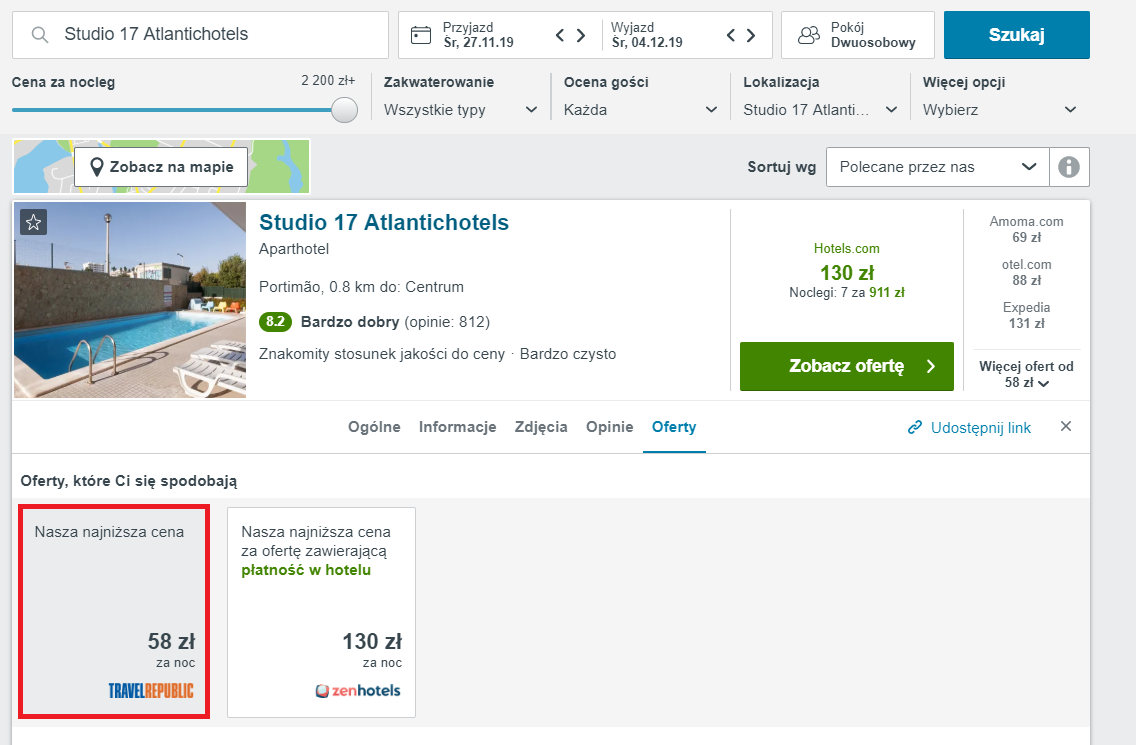
Task: Click the map pin icon
Action: [96, 167]
